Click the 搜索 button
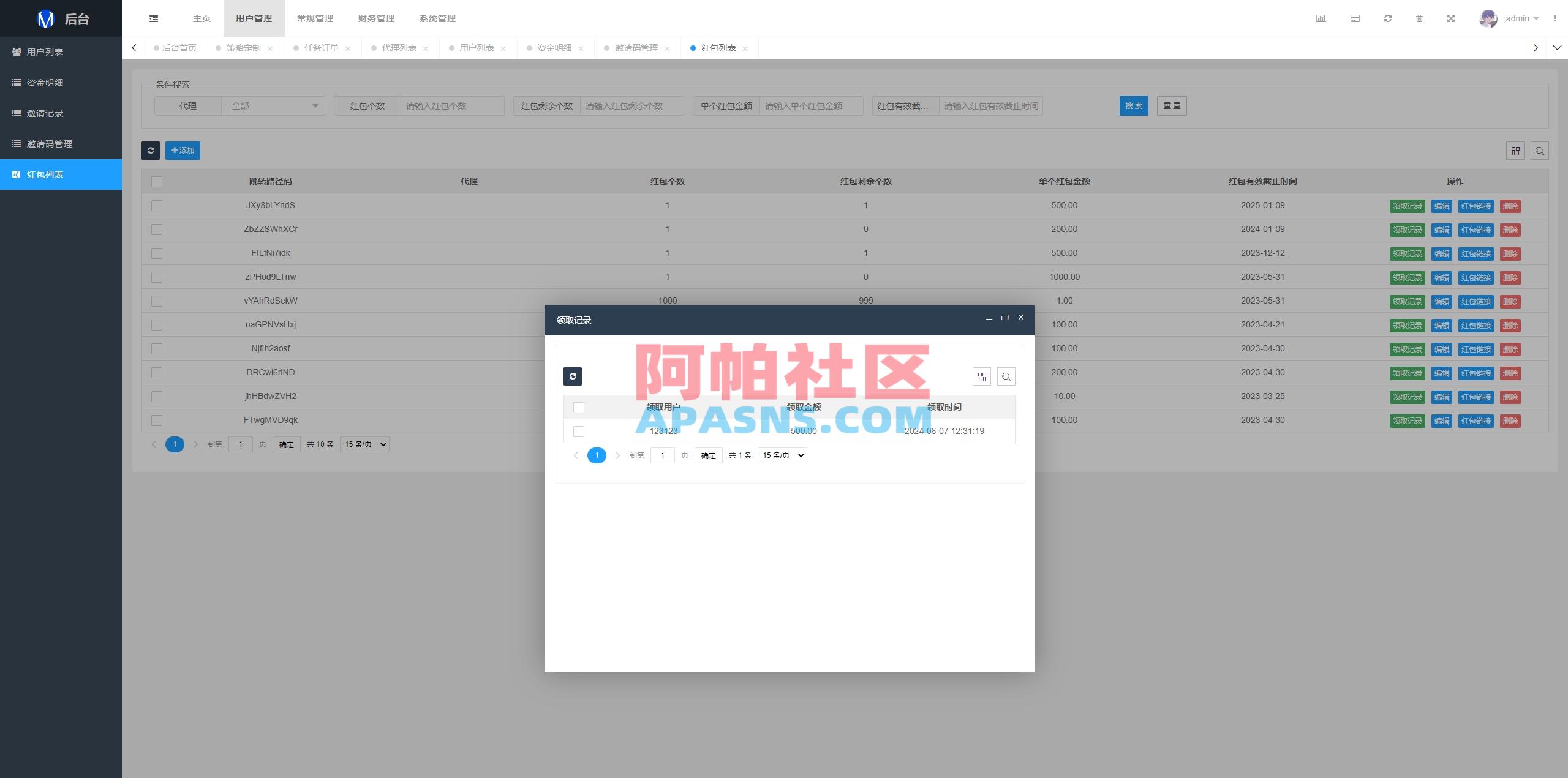 click(1134, 105)
